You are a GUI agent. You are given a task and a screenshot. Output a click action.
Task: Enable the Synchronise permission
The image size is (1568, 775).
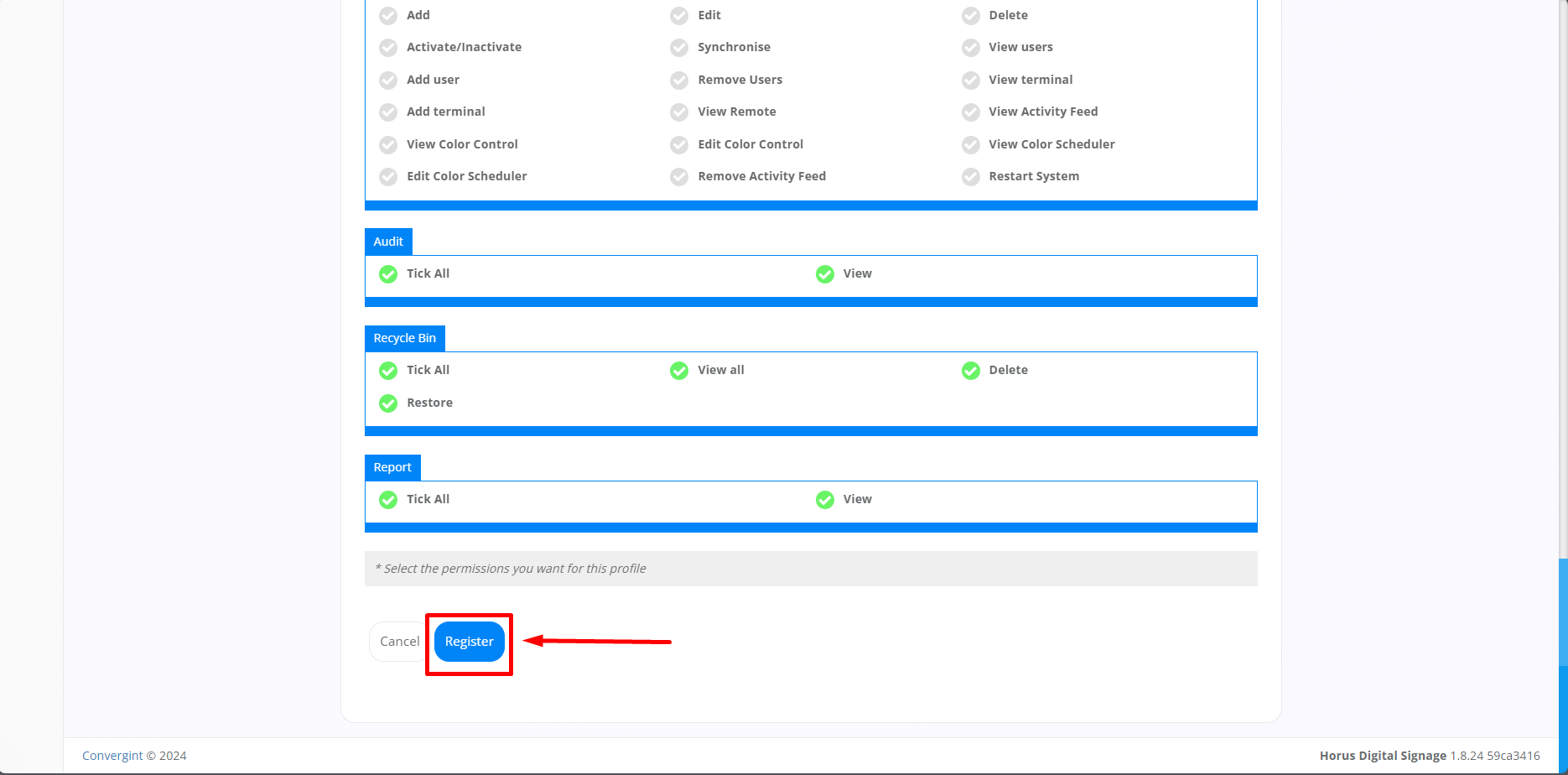point(679,48)
